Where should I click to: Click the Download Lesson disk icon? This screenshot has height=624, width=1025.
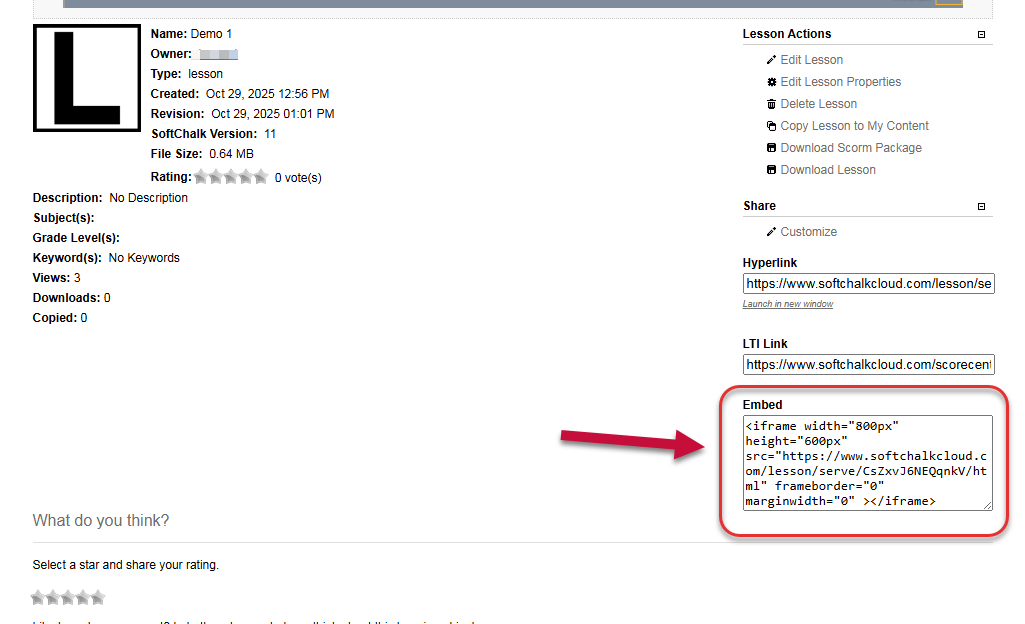pos(770,169)
